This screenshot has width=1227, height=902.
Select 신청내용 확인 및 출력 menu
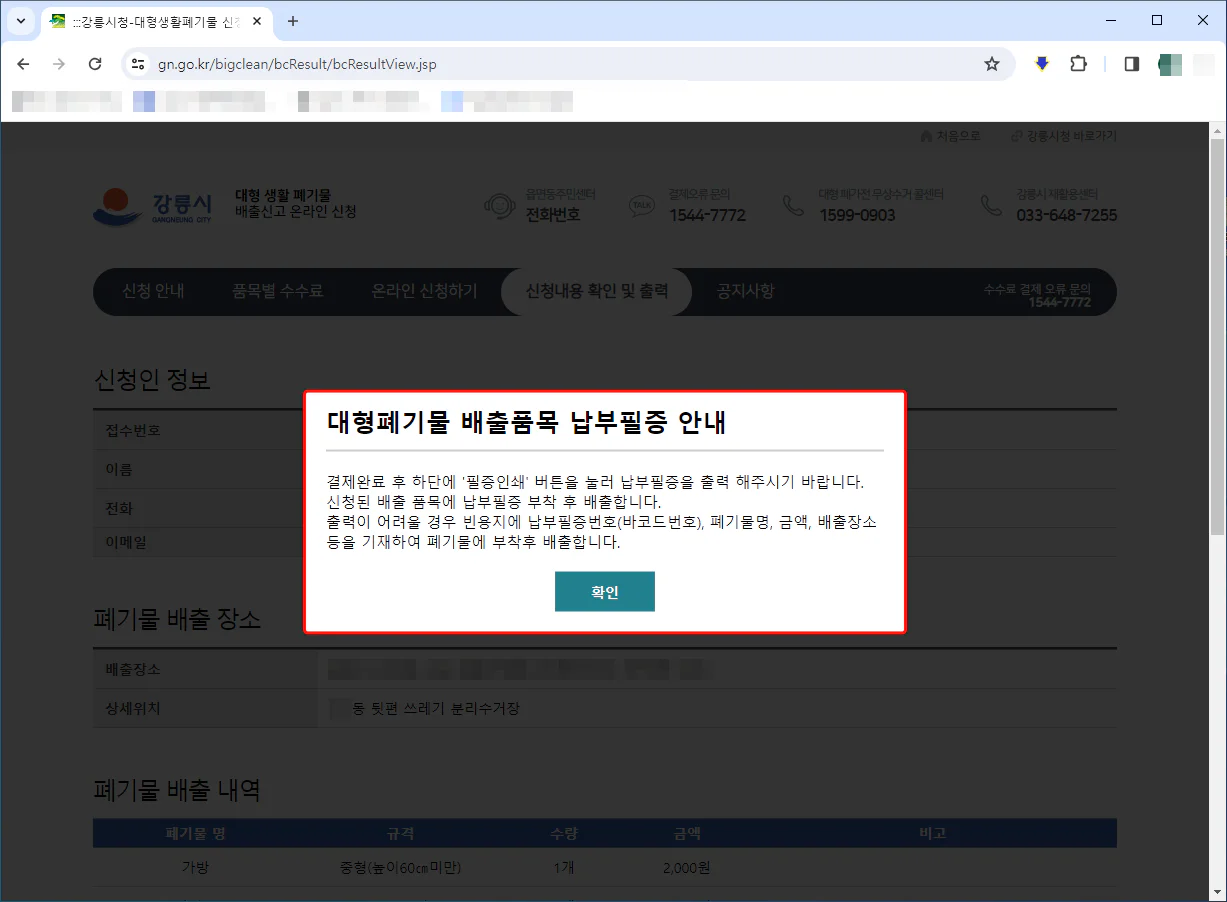(x=597, y=292)
